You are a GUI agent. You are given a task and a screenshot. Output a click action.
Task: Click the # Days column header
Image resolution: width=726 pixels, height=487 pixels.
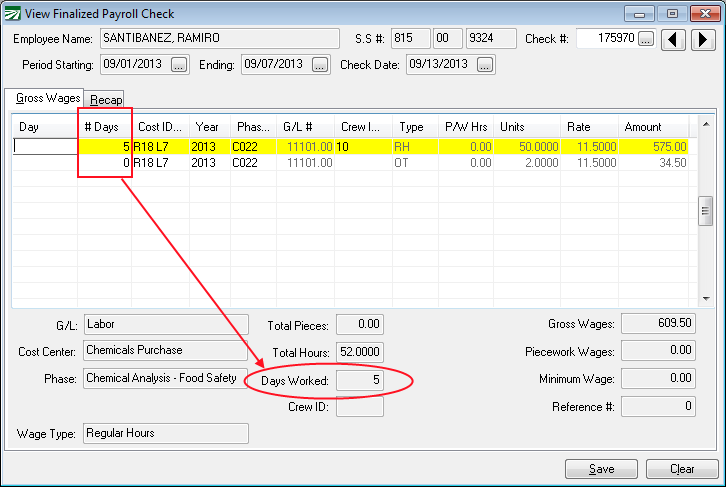(104, 127)
